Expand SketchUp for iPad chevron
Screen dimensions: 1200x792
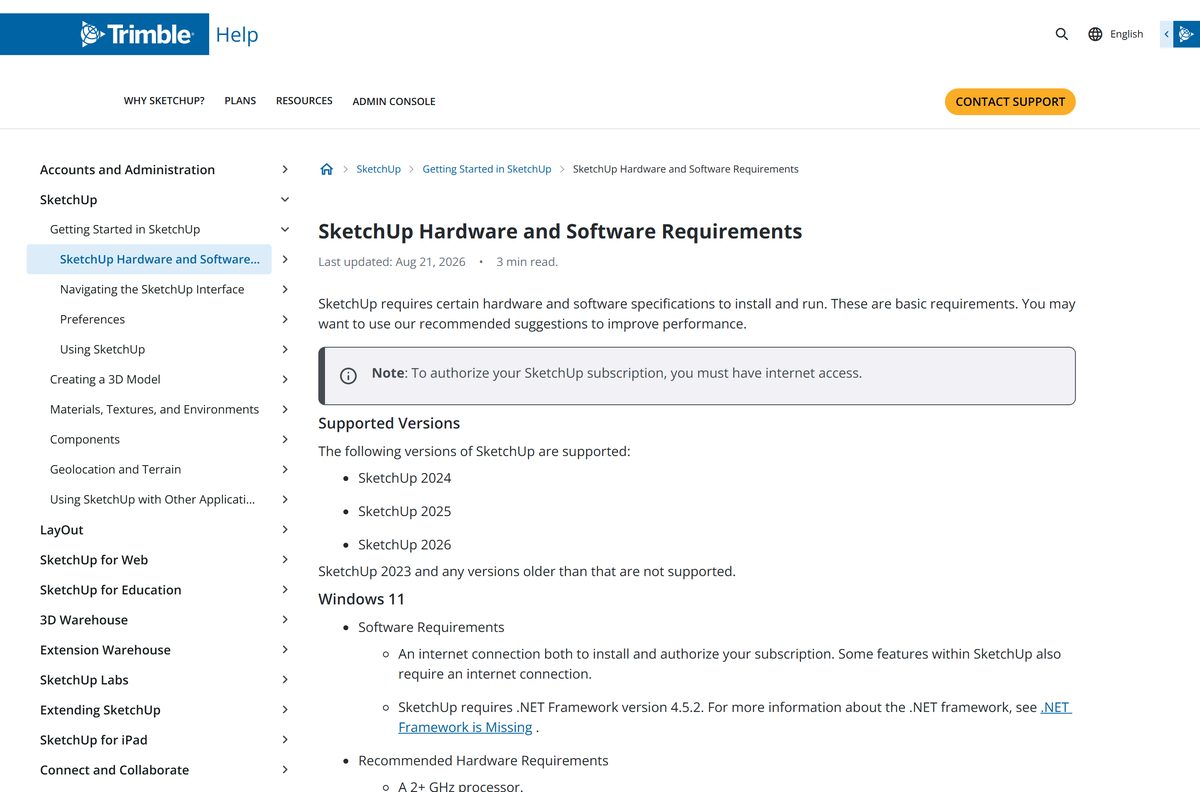pos(285,739)
